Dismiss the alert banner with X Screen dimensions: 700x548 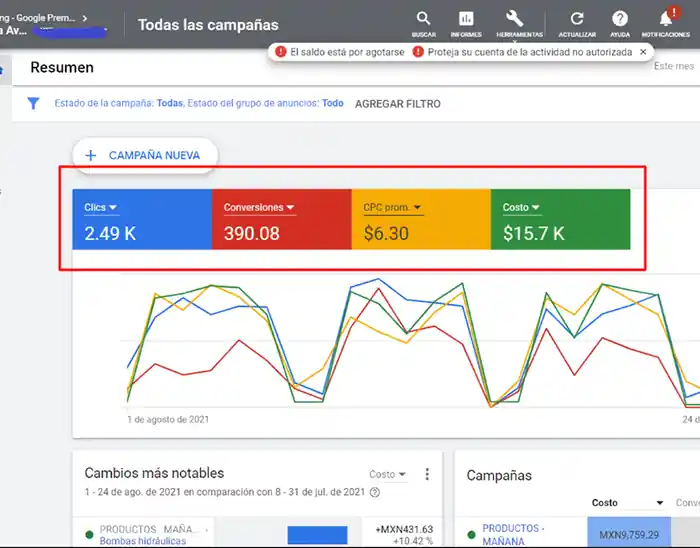point(643,52)
